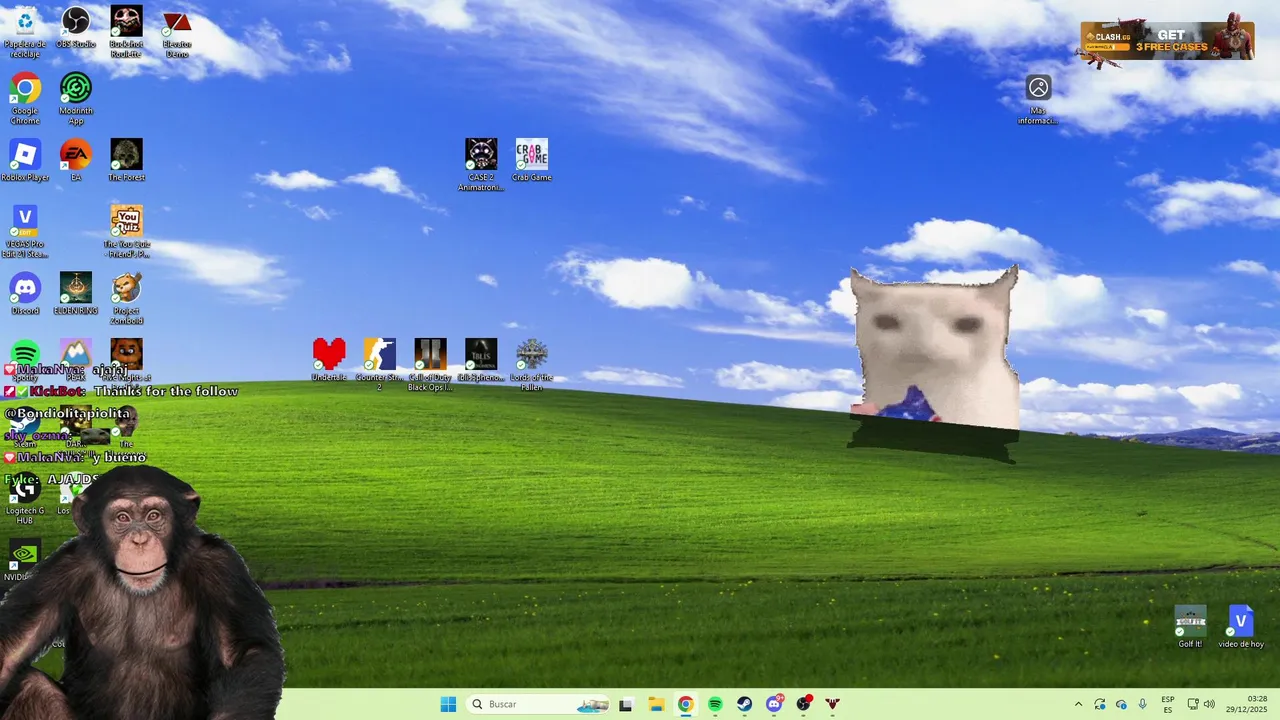Click the 'Más información' Spotlight icon
1280x720 pixels.
click(1038, 100)
